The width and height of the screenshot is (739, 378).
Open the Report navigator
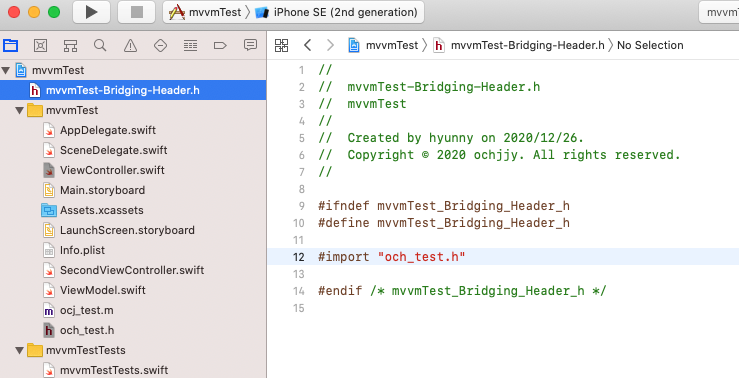click(250, 45)
